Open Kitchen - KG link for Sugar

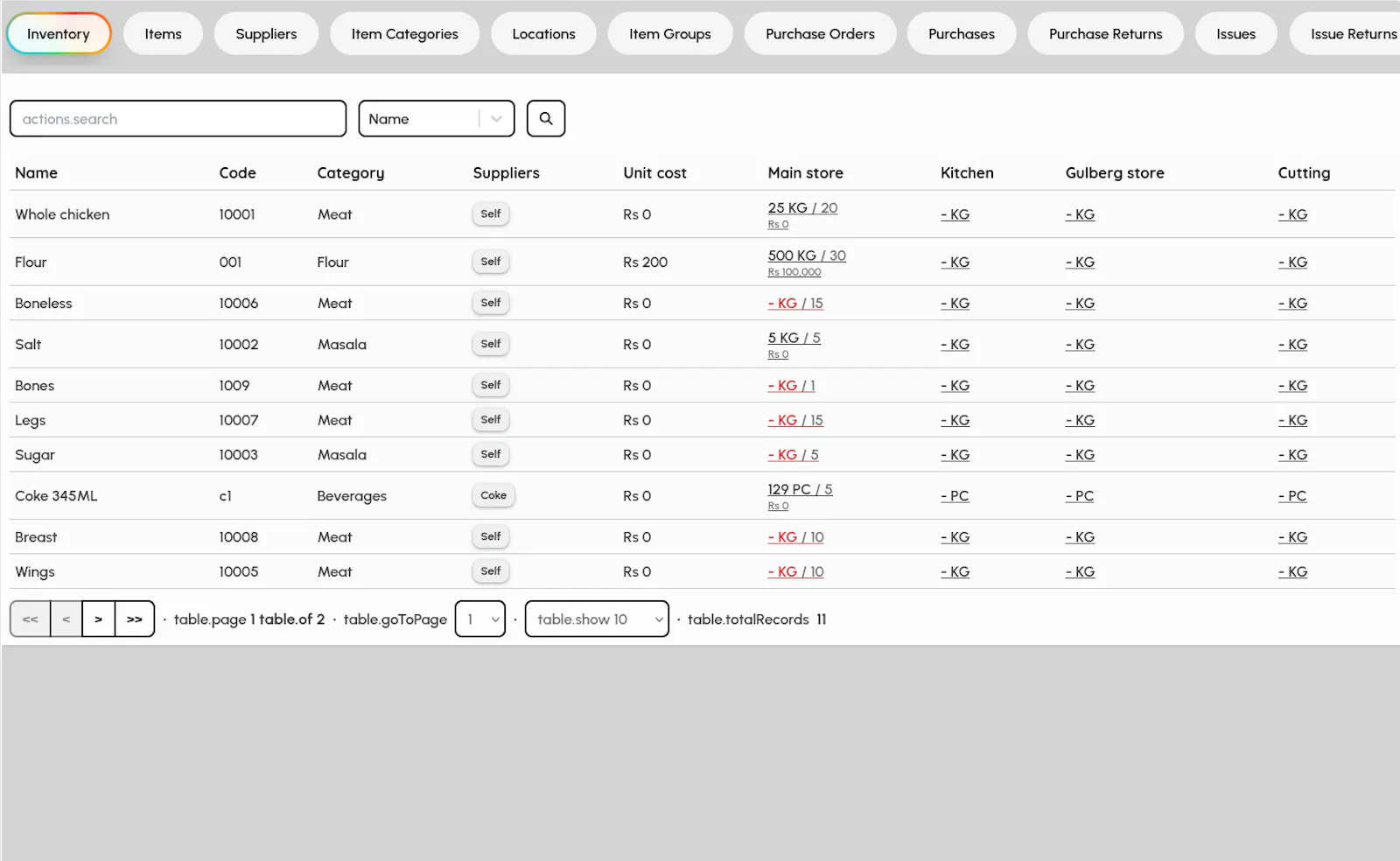955,455
